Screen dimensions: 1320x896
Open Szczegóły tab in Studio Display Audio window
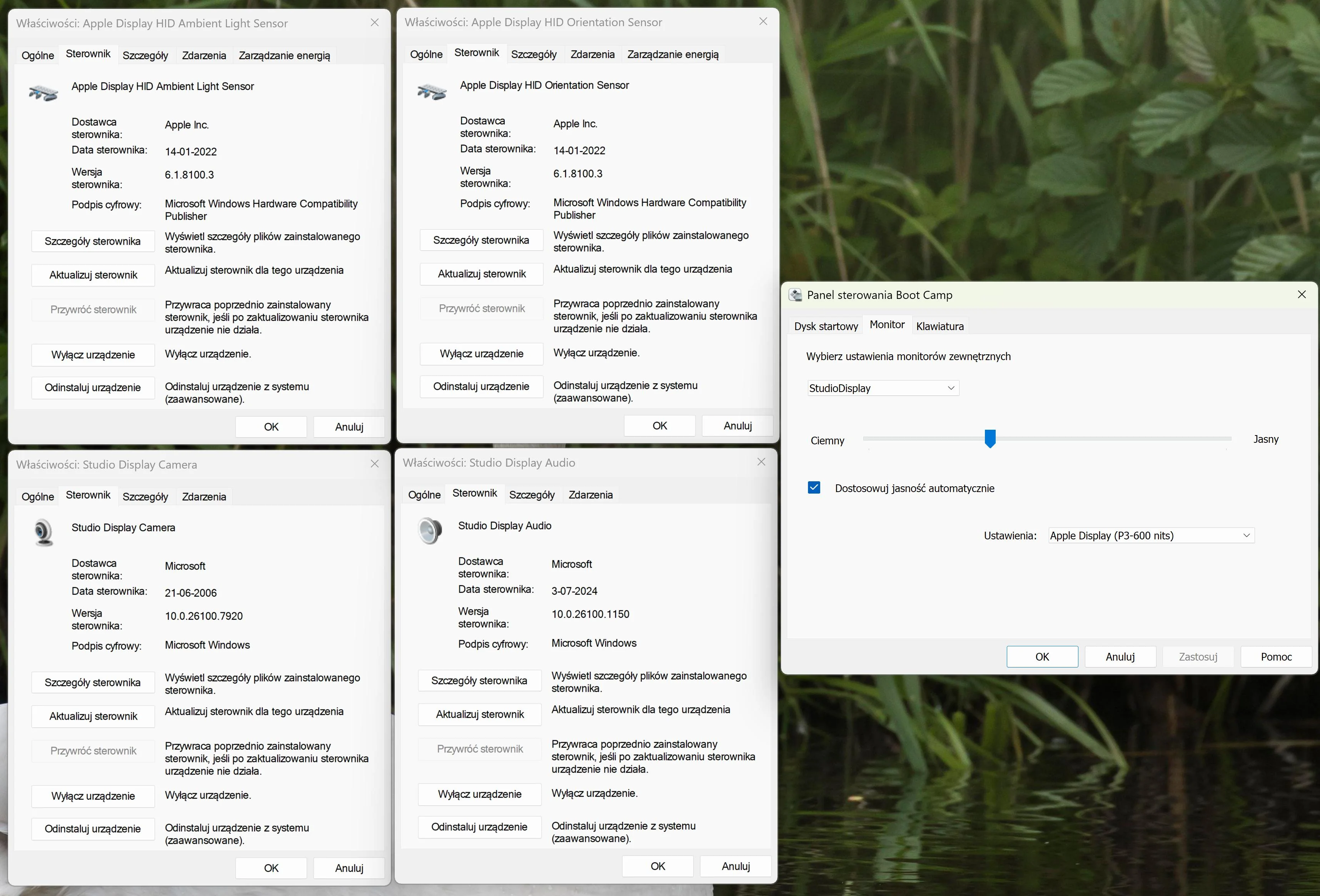click(x=532, y=495)
